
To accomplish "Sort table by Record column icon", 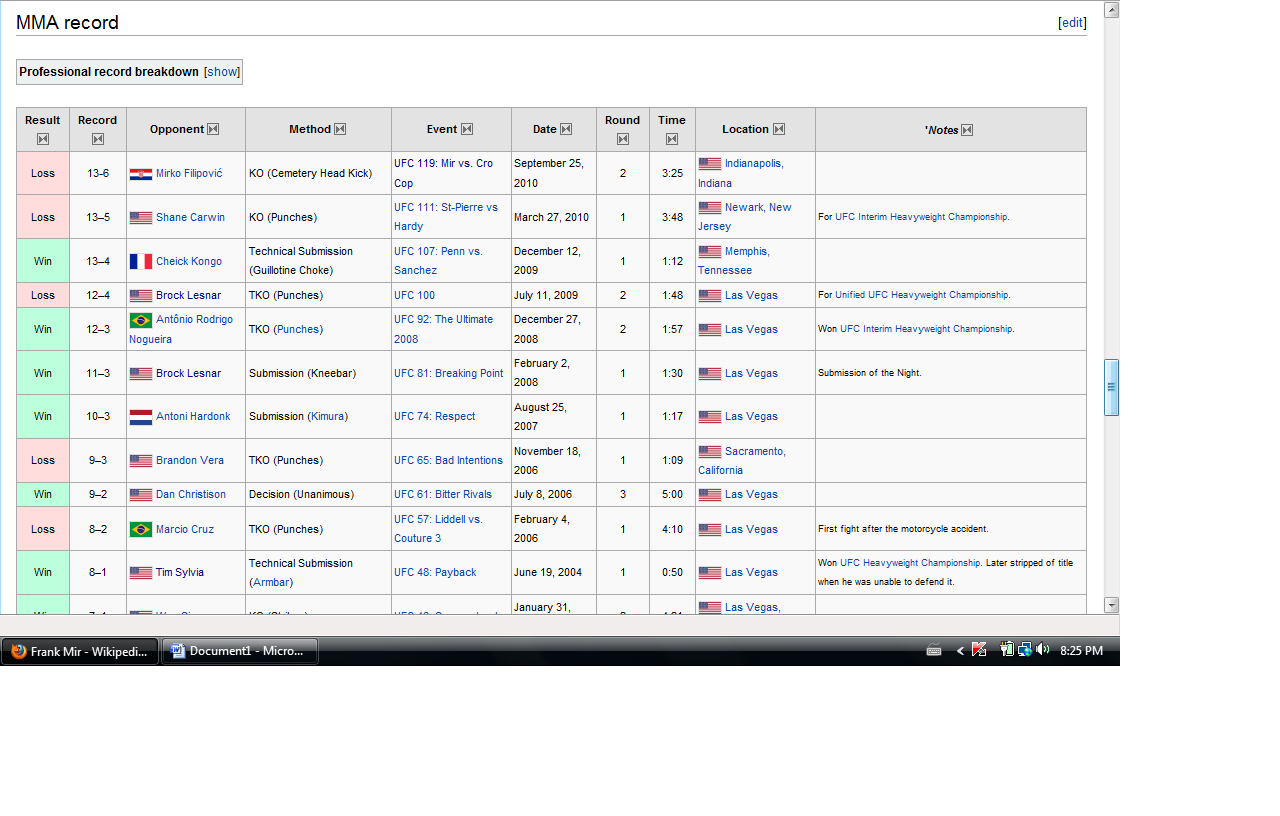I will [x=97, y=139].
